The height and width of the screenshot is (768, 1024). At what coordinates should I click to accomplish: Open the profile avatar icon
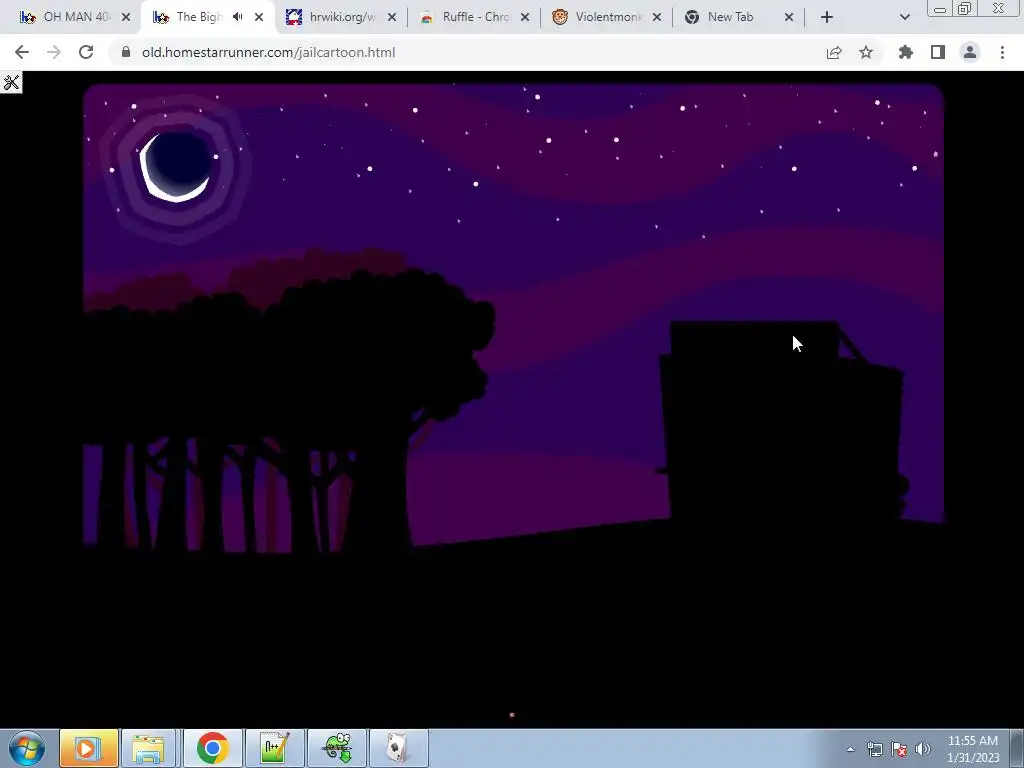pyautogui.click(x=970, y=52)
